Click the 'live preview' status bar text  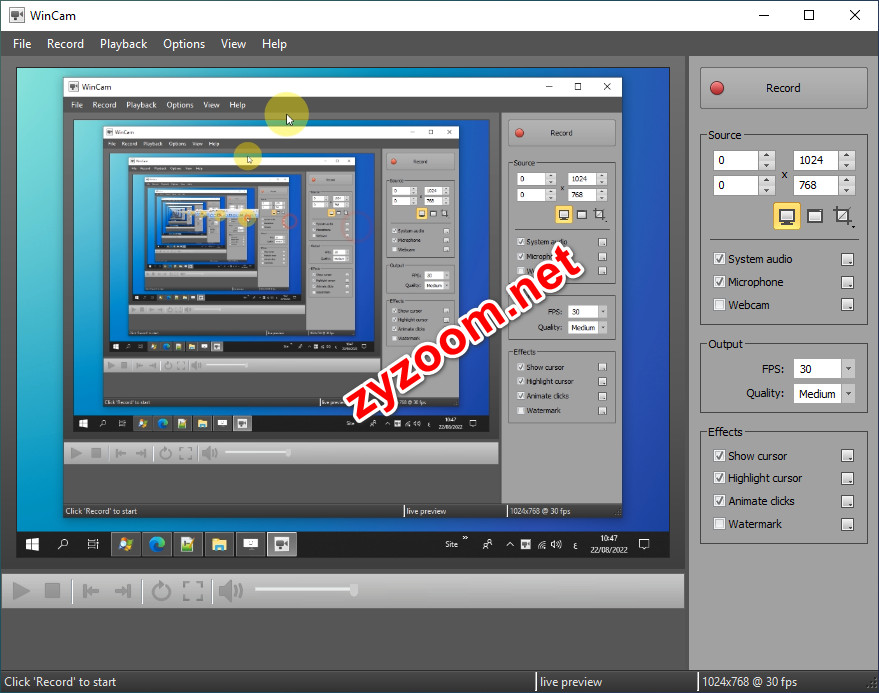click(571, 682)
